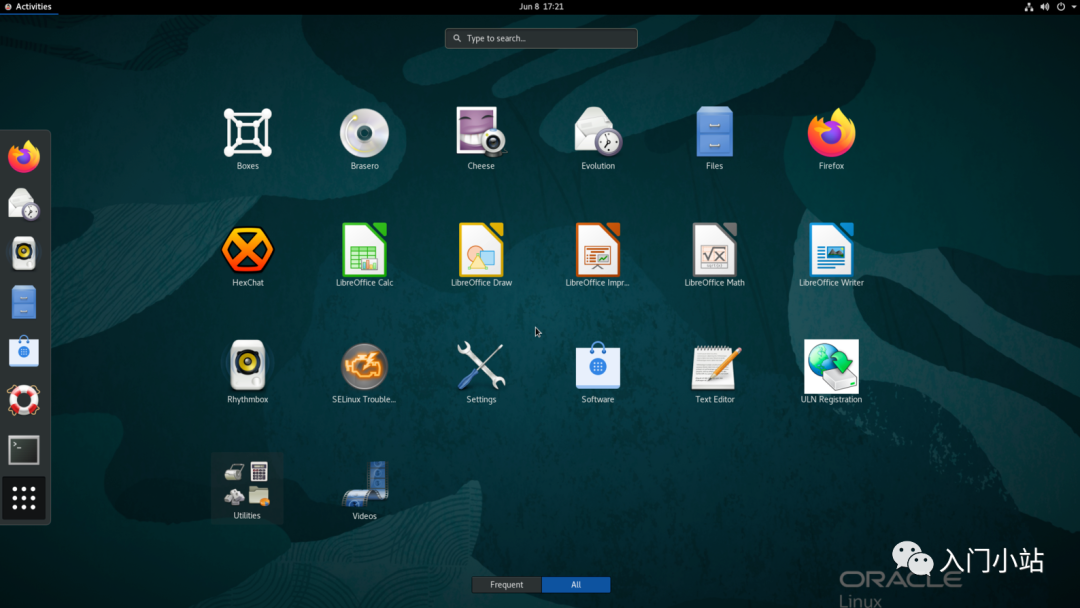Launch HexChat from the app grid

247,251
